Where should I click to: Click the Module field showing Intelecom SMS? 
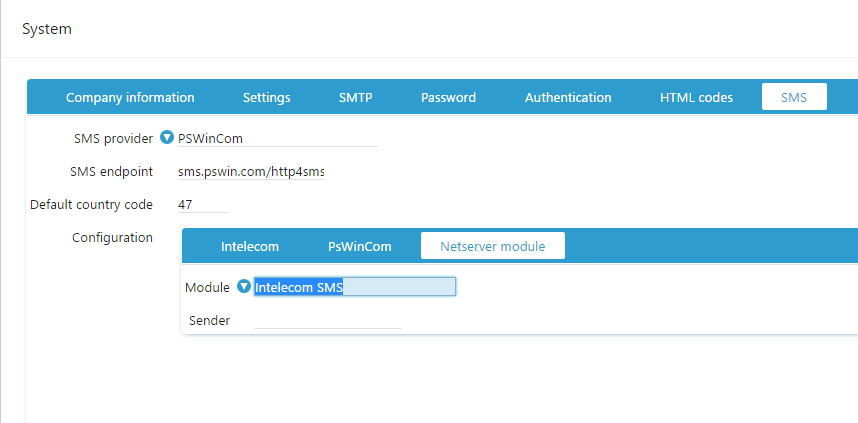[355, 287]
